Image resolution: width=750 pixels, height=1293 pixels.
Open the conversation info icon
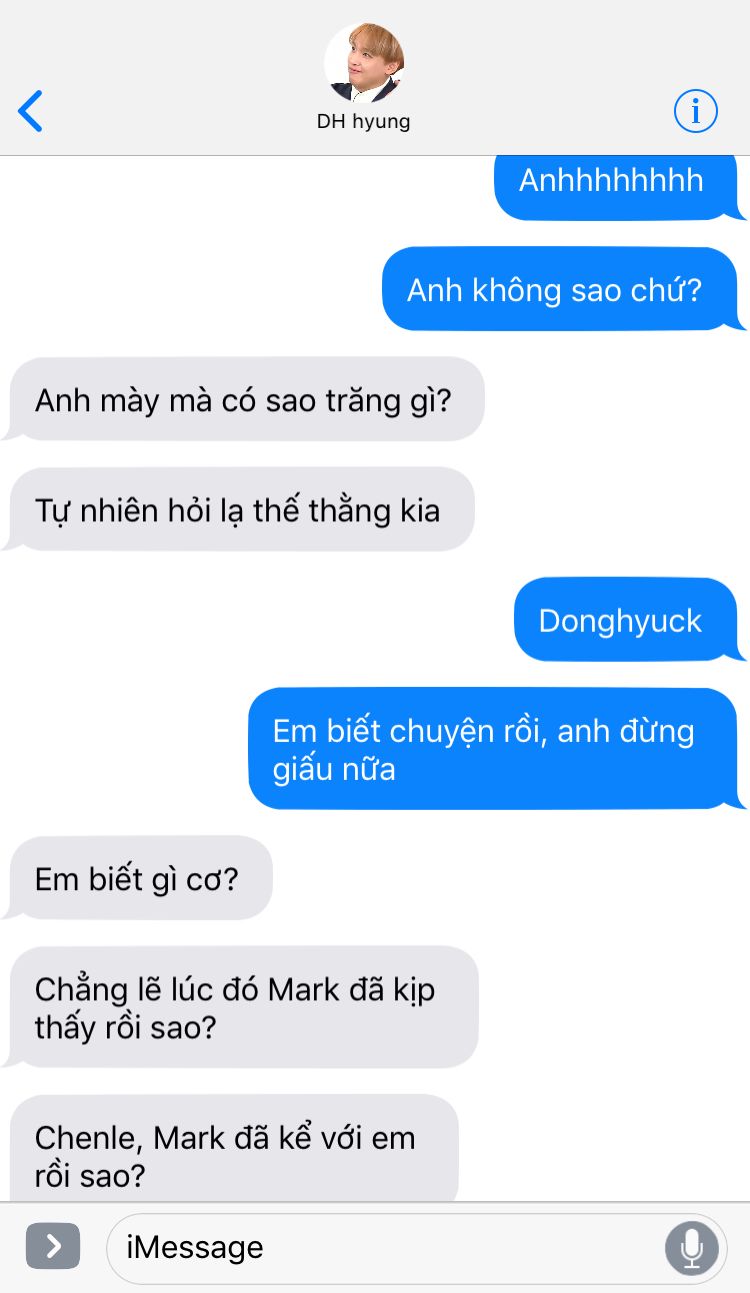click(696, 111)
